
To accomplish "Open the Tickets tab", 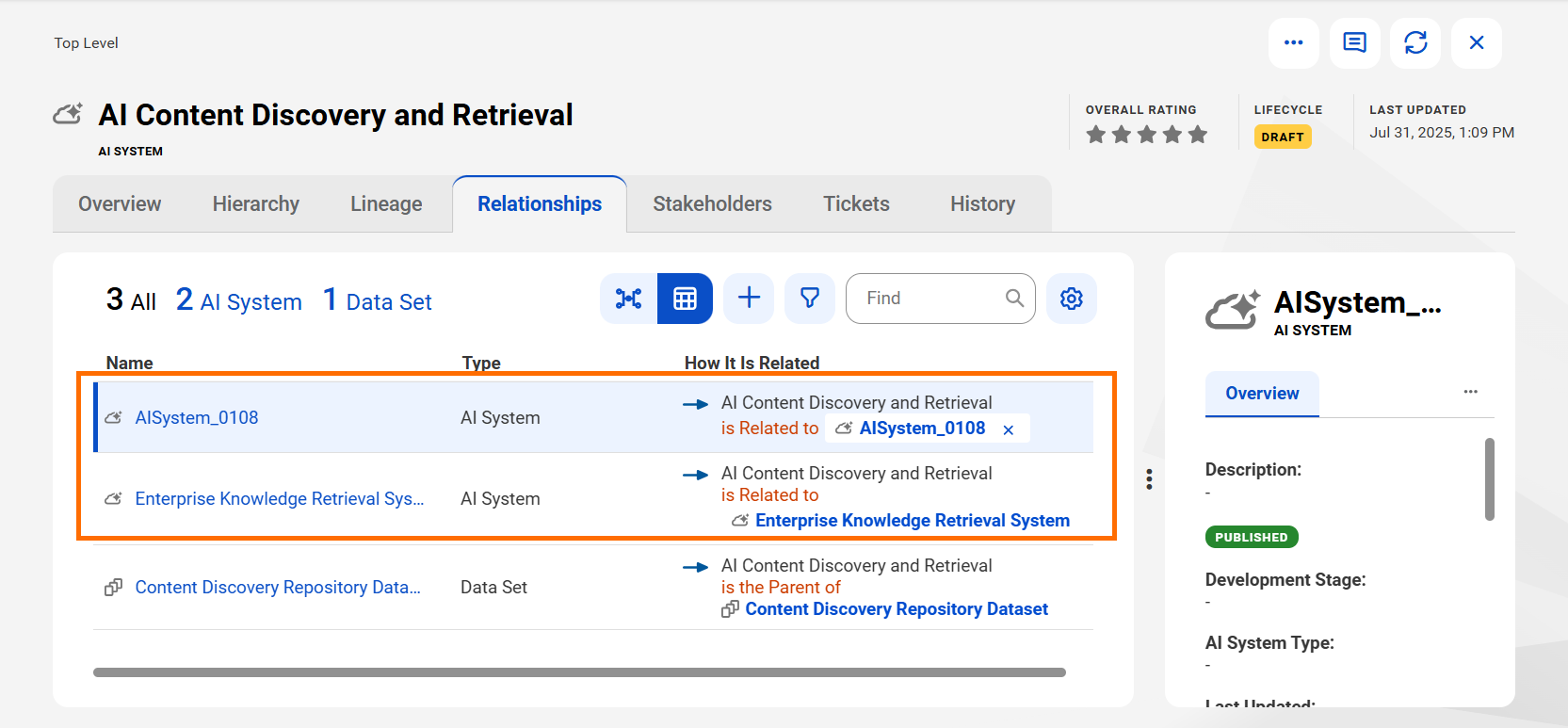I will [856, 203].
